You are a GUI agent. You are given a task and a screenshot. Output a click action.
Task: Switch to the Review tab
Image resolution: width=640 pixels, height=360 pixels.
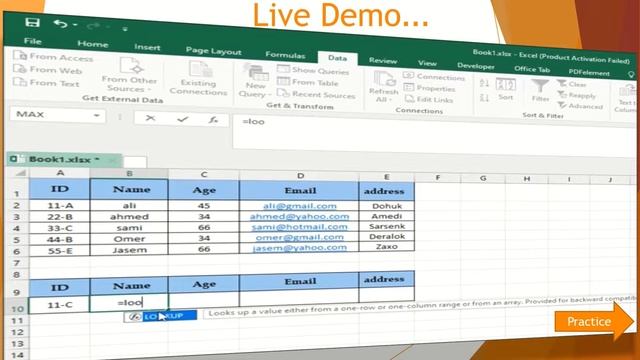pyautogui.click(x=383, y=60)
